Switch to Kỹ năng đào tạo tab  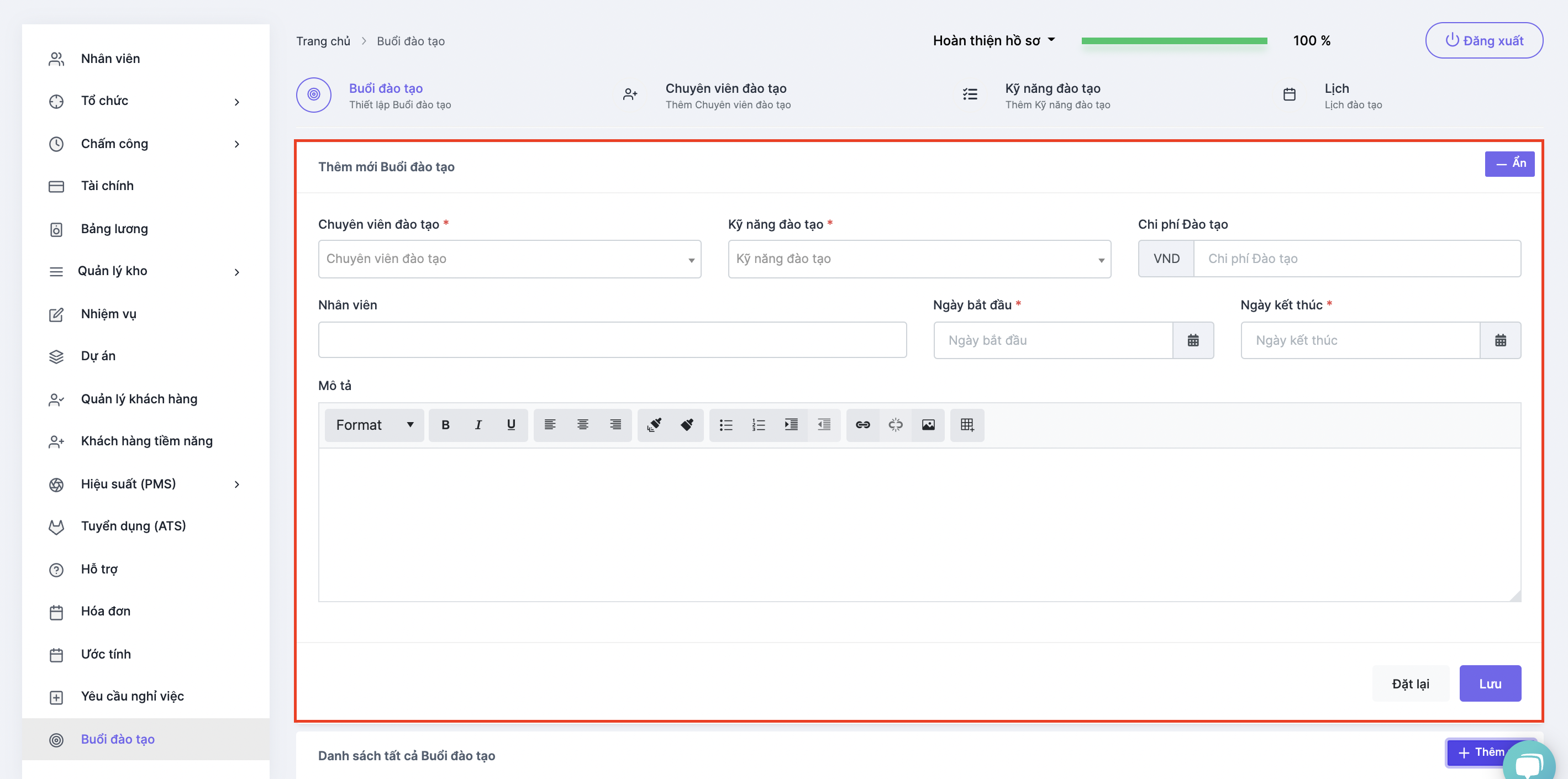(x=1036, y=96)
